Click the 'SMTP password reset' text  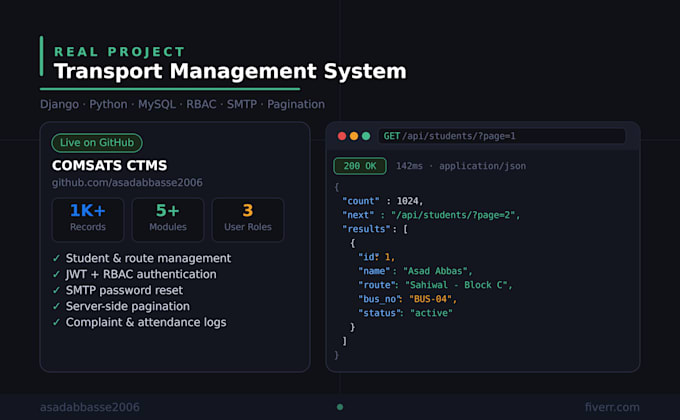coord(124,290)
